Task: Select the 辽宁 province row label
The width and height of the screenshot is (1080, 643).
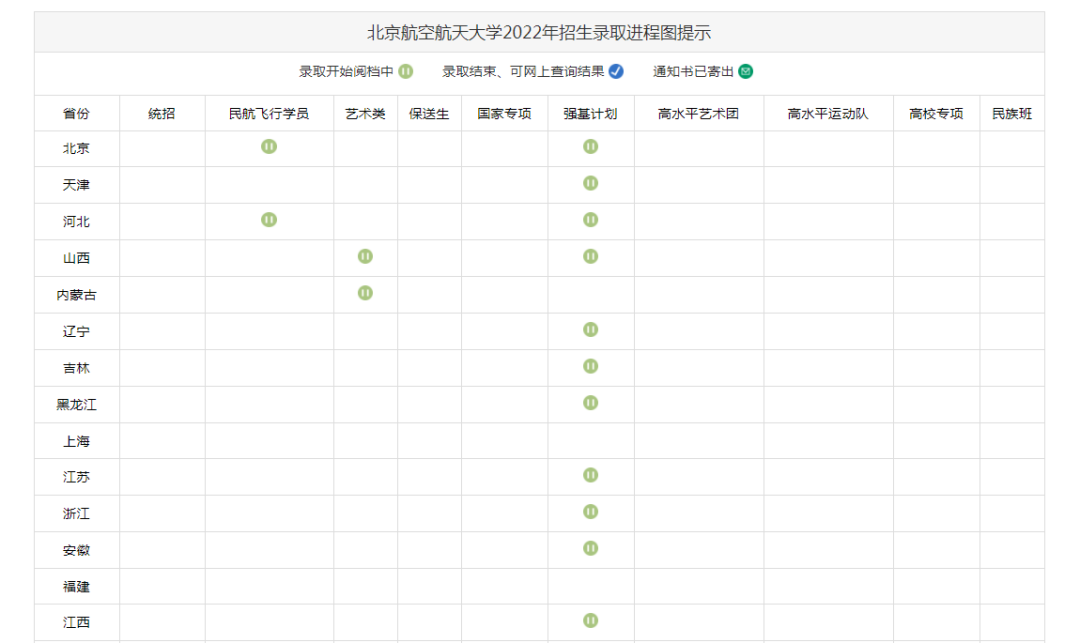Action: coord(76,331)
